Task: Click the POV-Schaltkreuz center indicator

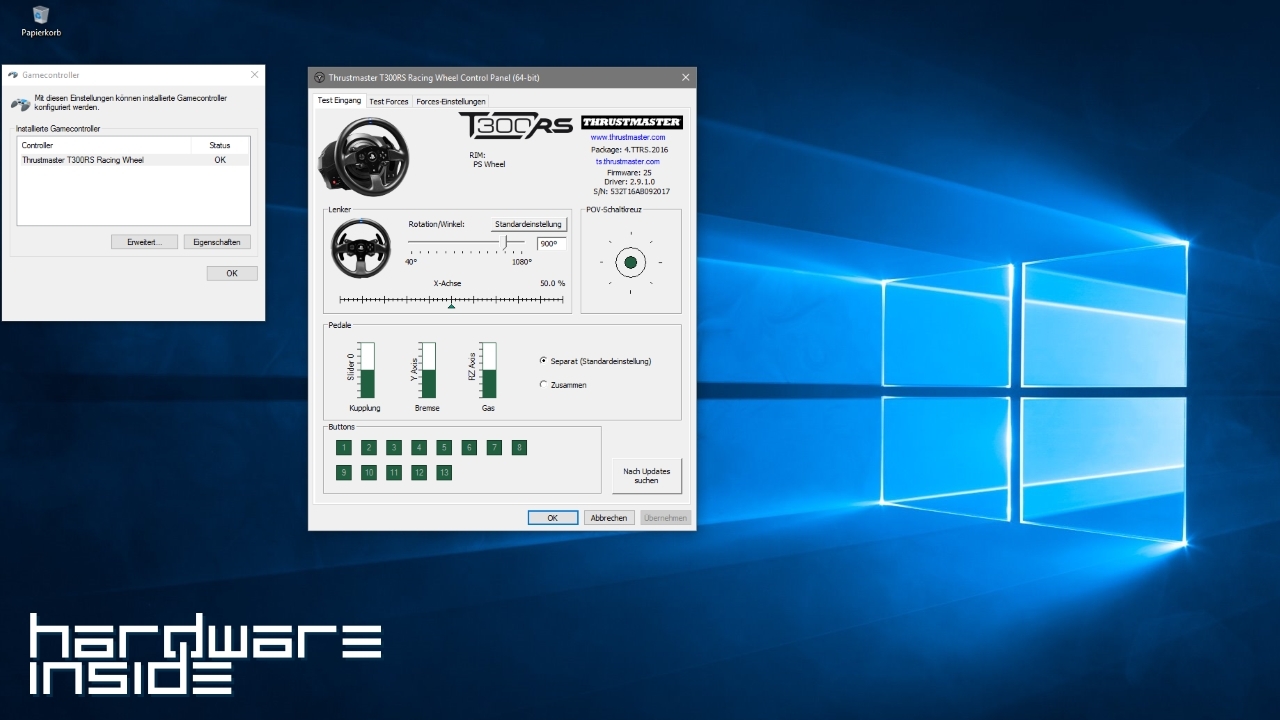Action: pyautogui.click(x=630, y=263)
